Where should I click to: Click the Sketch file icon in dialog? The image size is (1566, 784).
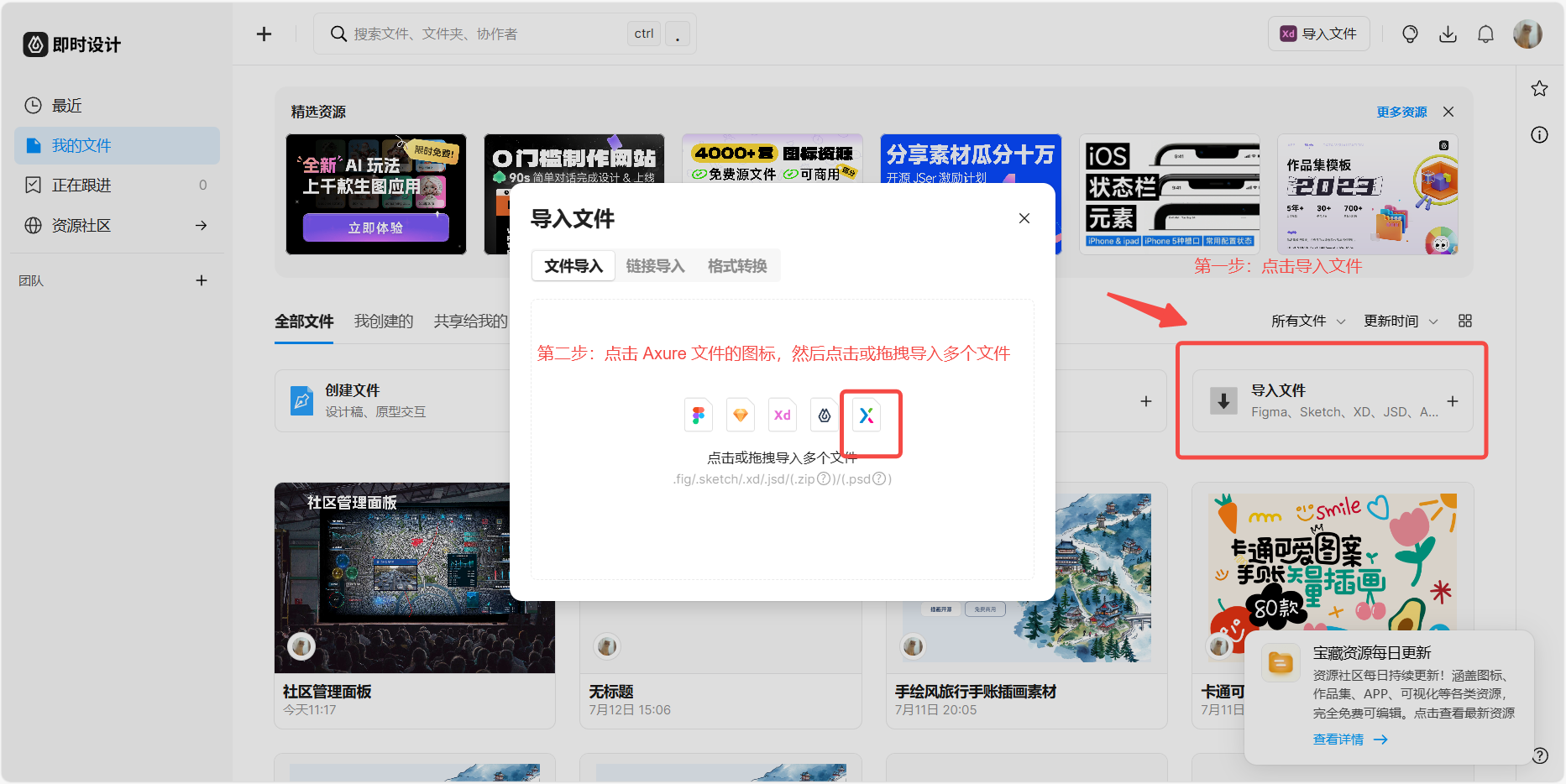741,415
